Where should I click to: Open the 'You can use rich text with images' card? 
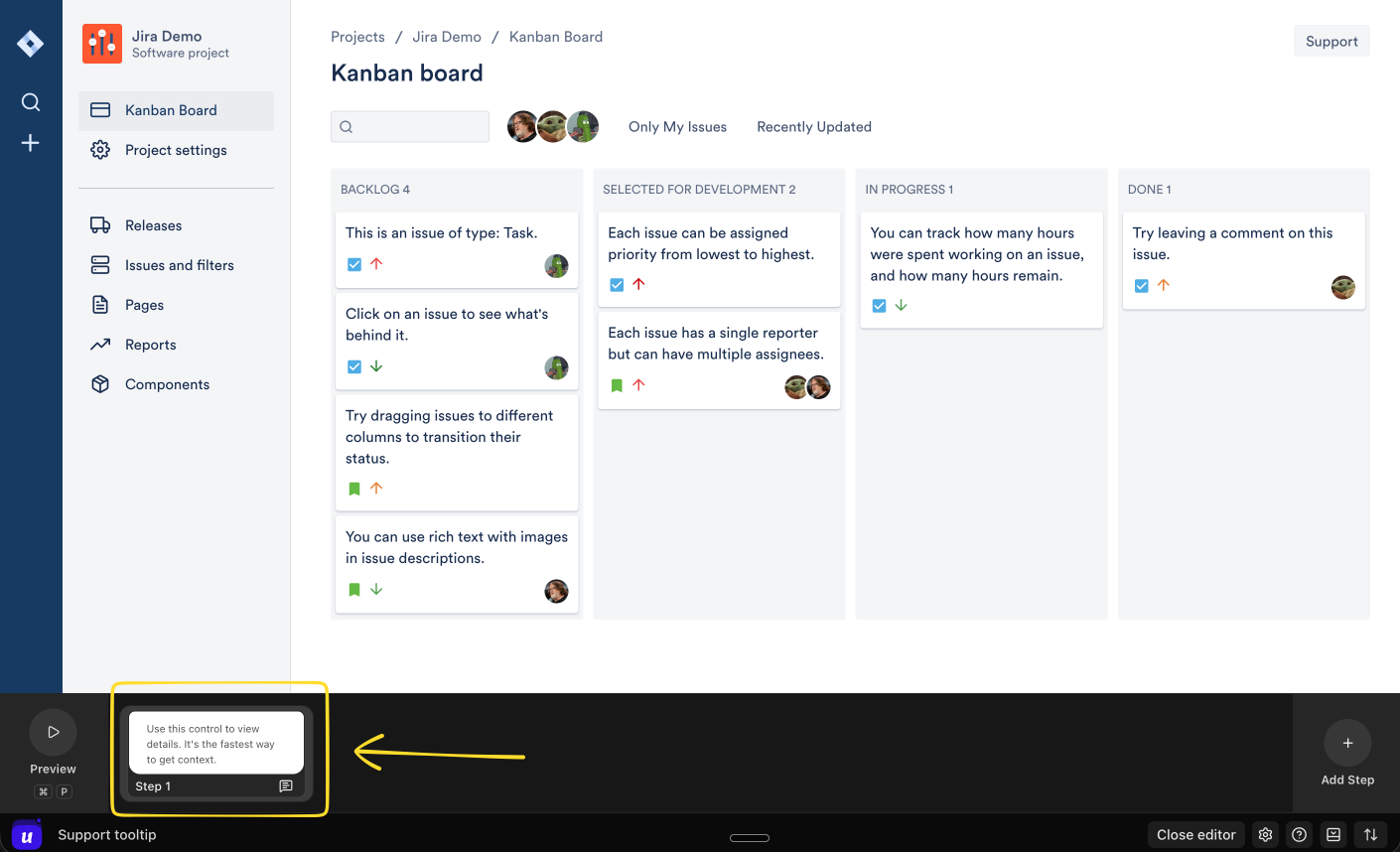(x=457, y=563)
